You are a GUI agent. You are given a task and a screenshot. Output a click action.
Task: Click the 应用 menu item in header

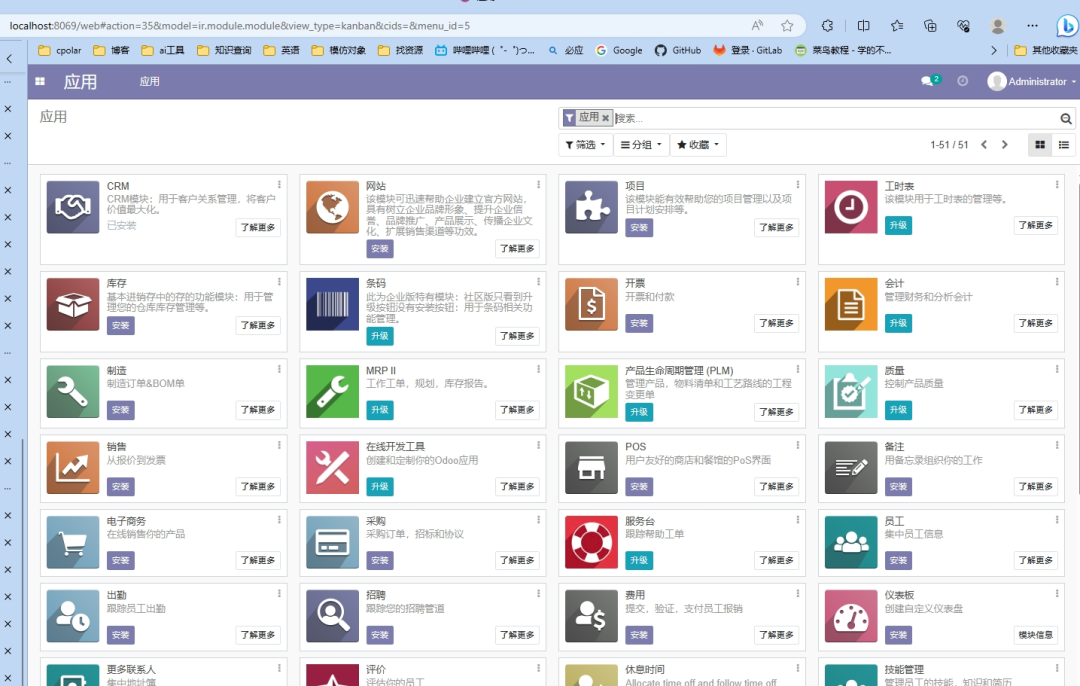pos(149,82)
